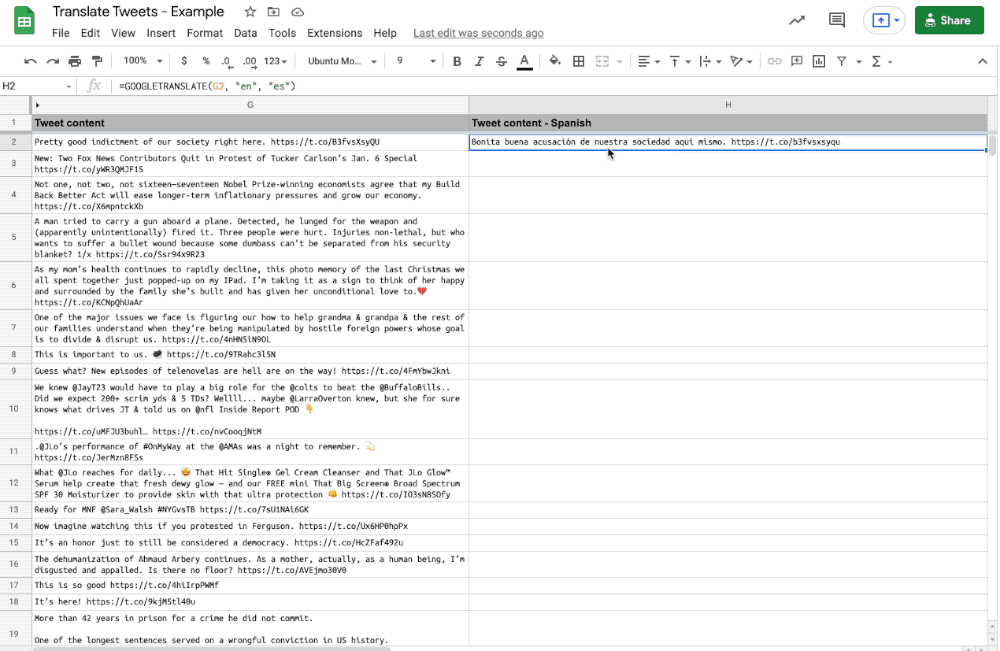The image size is (1000, 651).
Task: Star the Translate Tweets document
Action: tap(250, 12)
